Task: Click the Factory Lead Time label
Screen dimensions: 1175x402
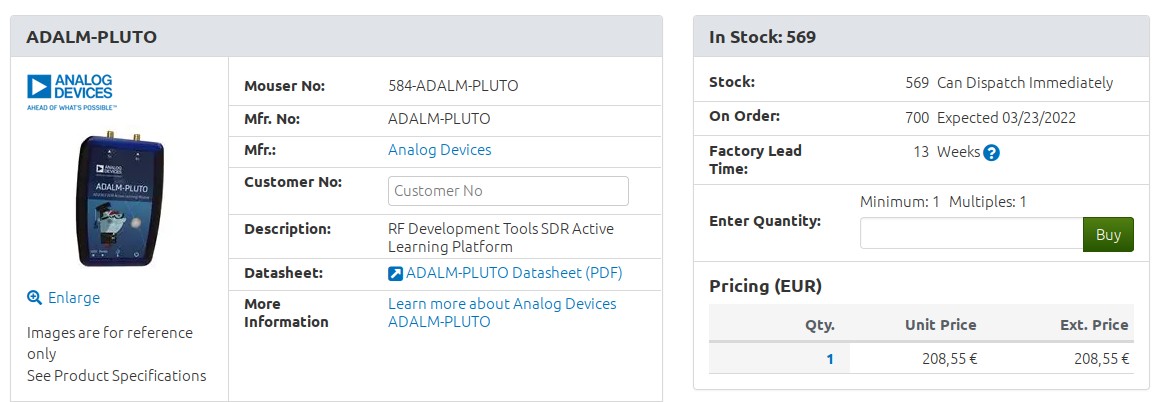Action: coord(755,160)
